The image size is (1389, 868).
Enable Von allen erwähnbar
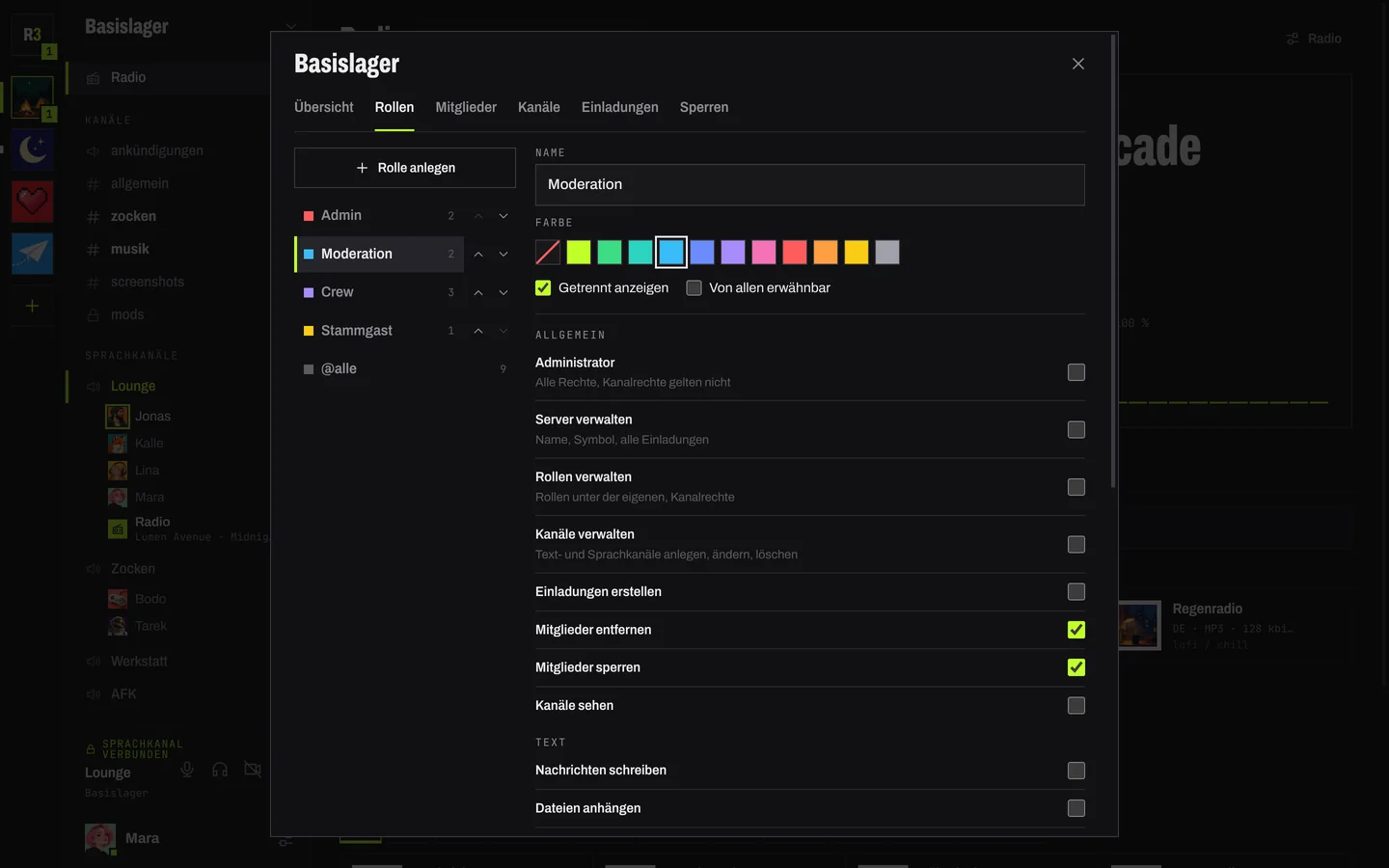tap(694, 287)
